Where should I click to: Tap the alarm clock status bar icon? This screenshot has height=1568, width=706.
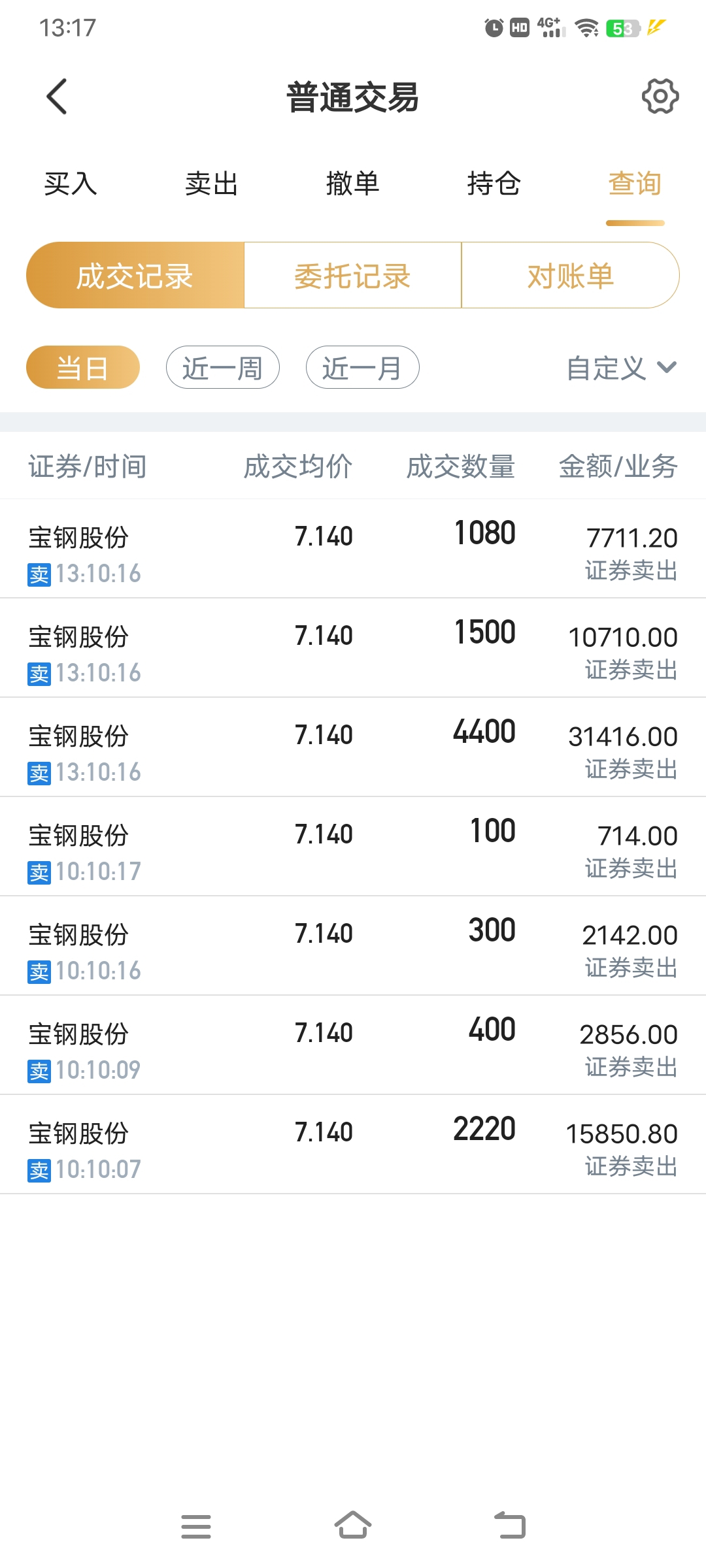point(494,28)
